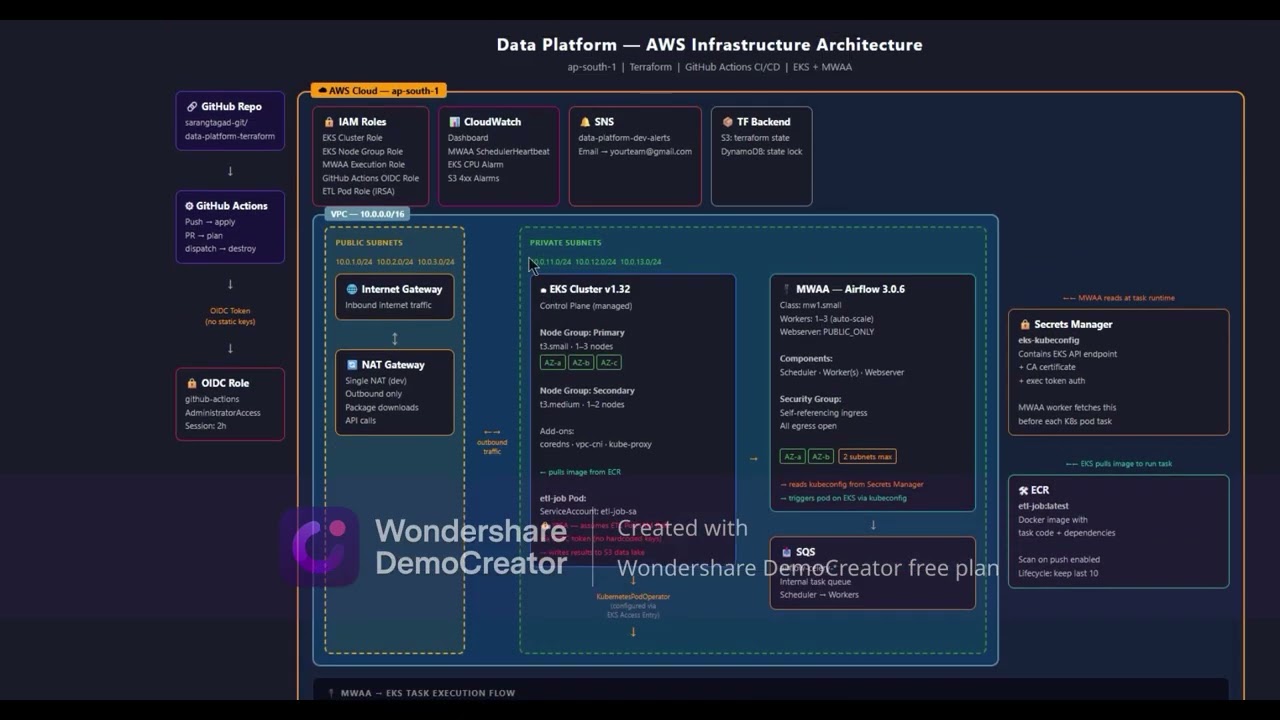Click the subnet address 10.0.1.0/24

[354, 262]
